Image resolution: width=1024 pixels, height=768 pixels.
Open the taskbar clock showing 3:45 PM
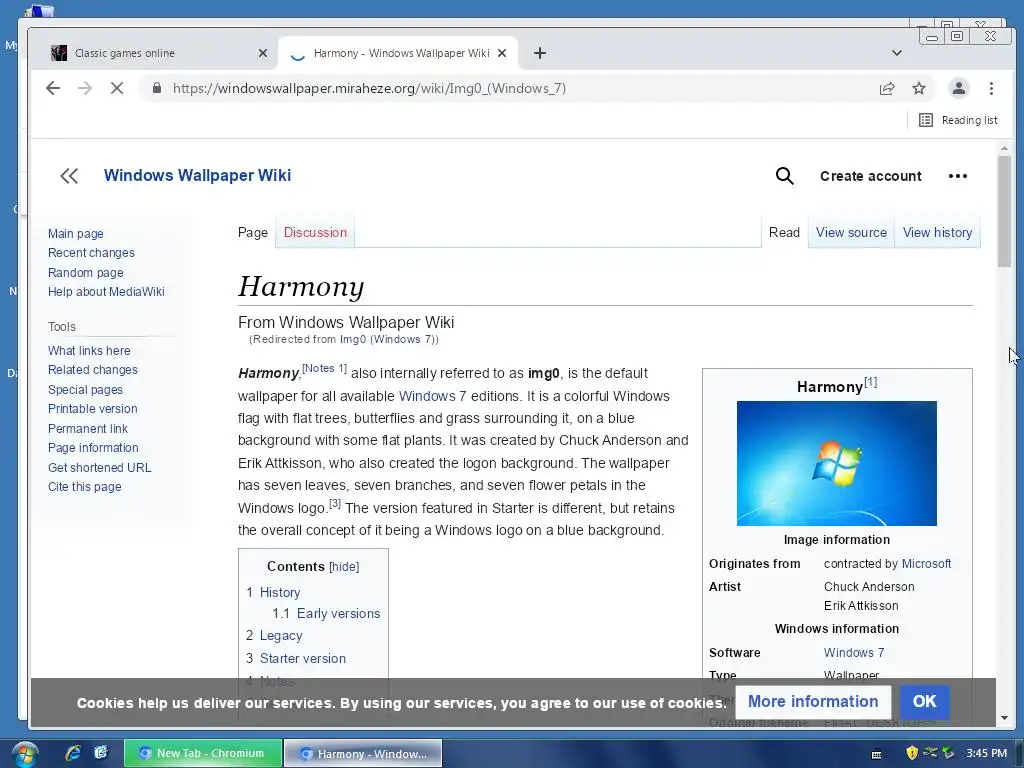[986, 753]
